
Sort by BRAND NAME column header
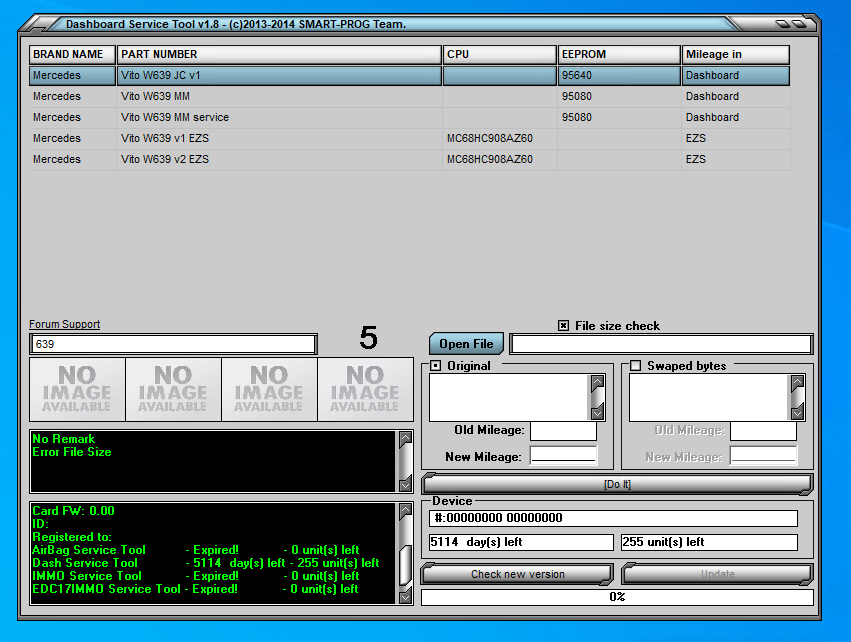pos(72,54)
